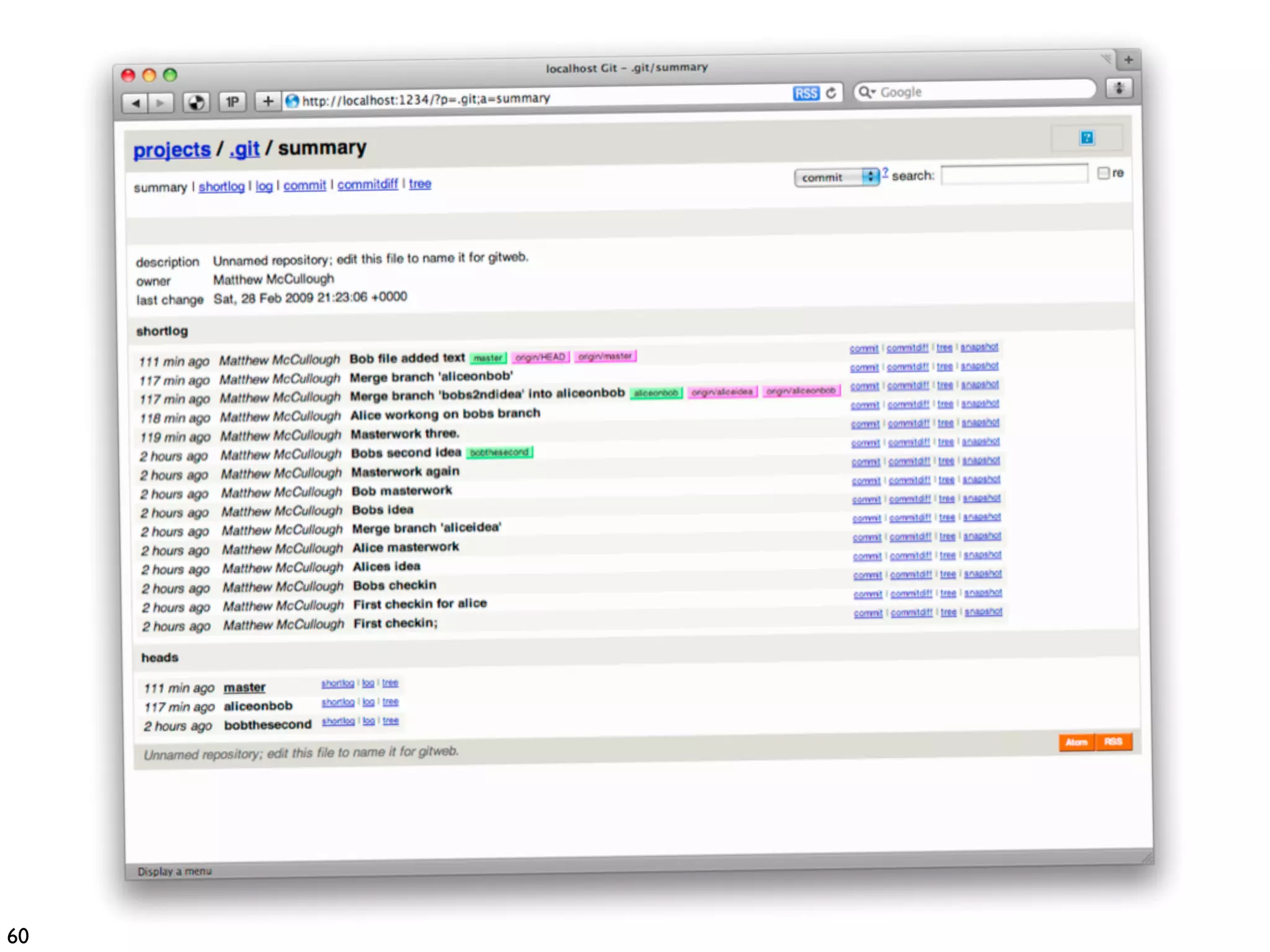Open commit 'Masterwork three.'
The height and width of the screenshot is (952, 1270).
tap(405, 434)
